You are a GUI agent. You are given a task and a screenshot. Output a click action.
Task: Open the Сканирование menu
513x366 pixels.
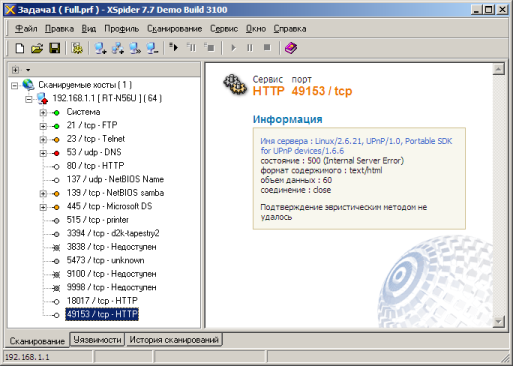click(x=175, y=29)
